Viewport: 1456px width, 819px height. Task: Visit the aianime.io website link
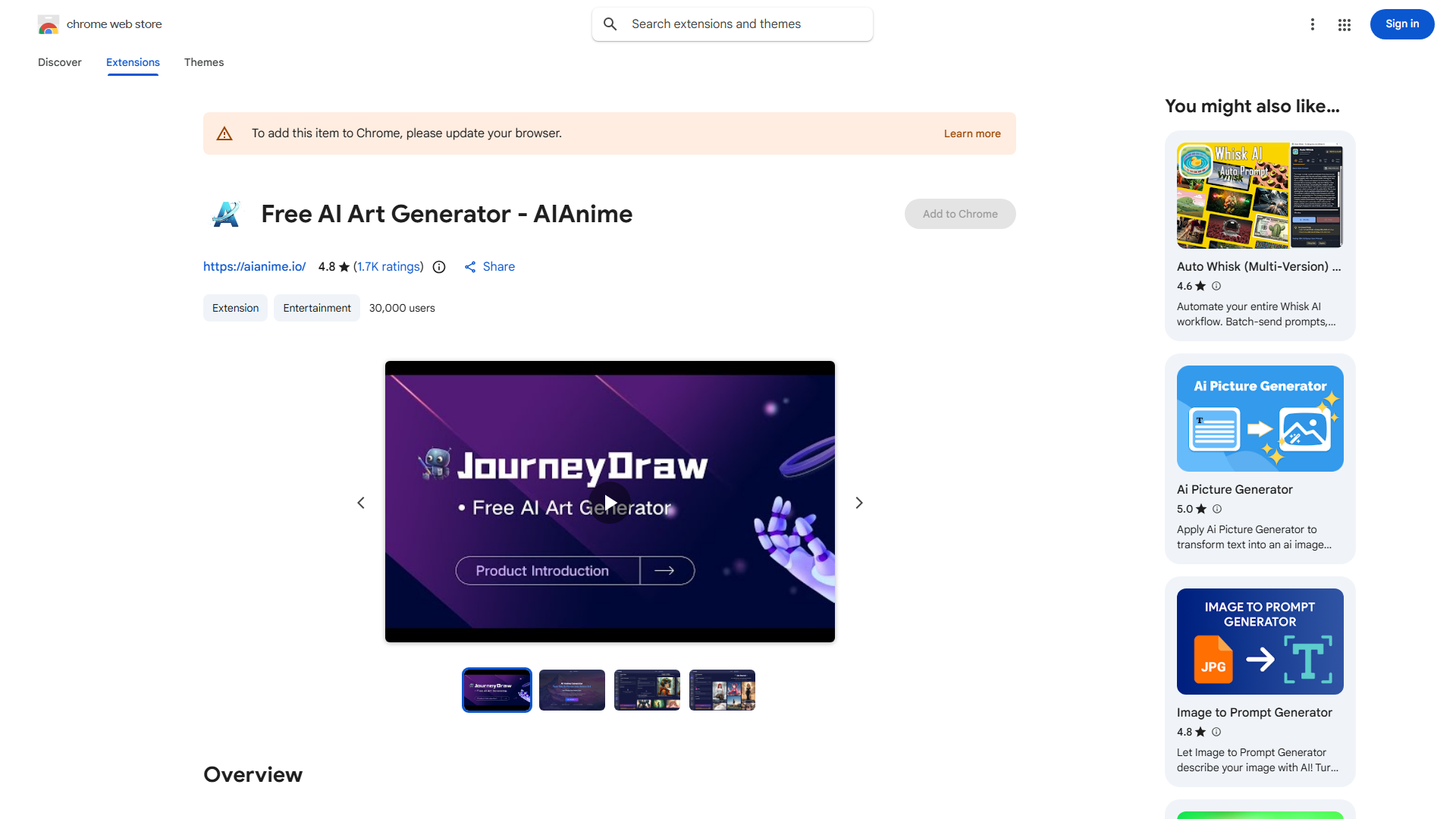[x=254, y=267]
